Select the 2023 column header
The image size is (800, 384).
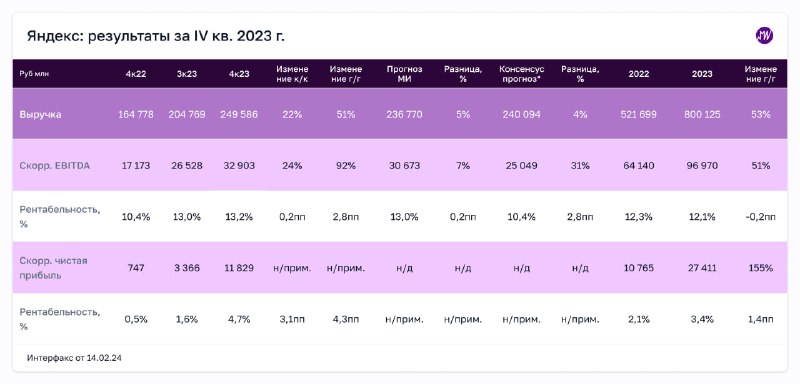(702, 74)
